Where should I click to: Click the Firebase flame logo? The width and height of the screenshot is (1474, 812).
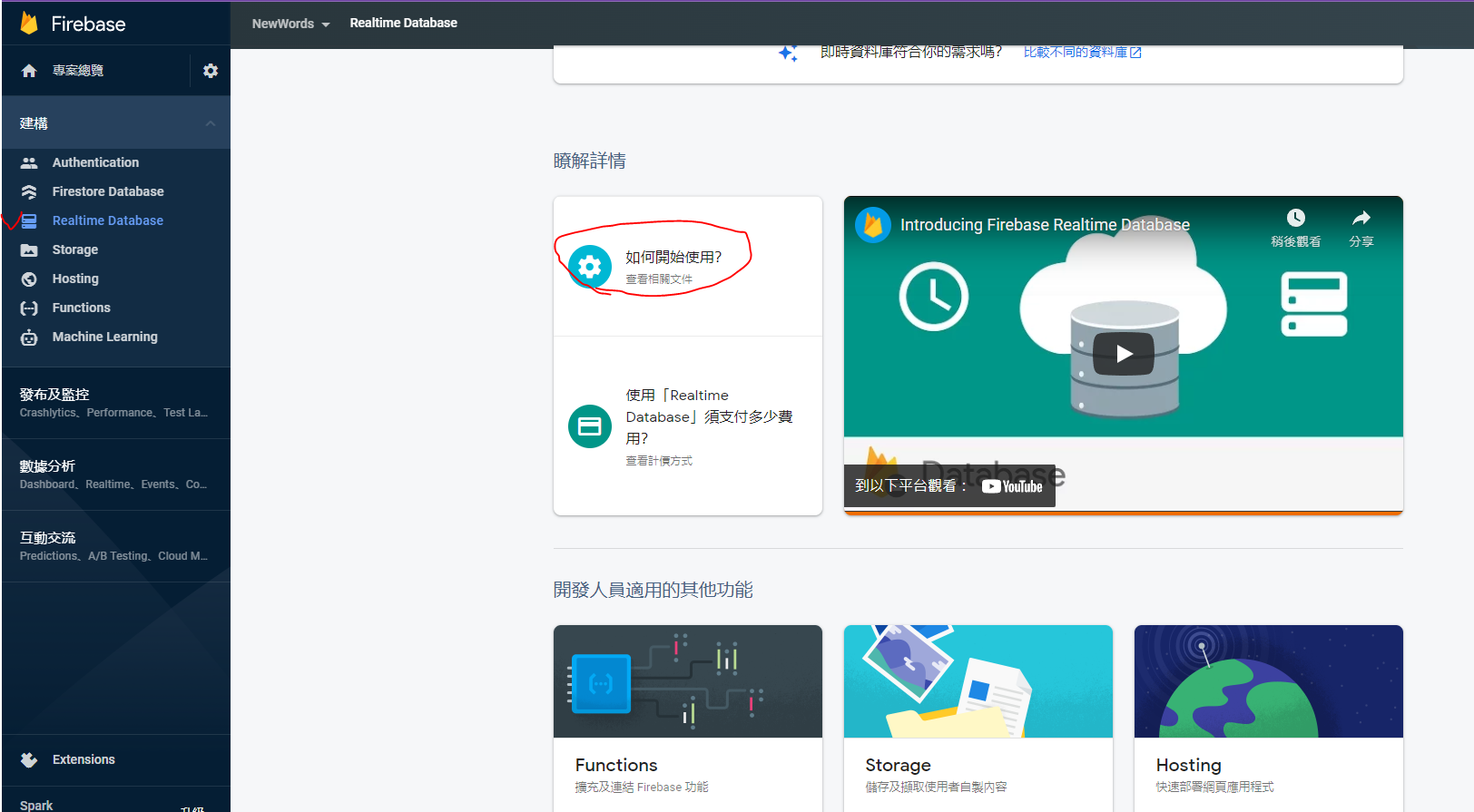[x=29, y=24]
